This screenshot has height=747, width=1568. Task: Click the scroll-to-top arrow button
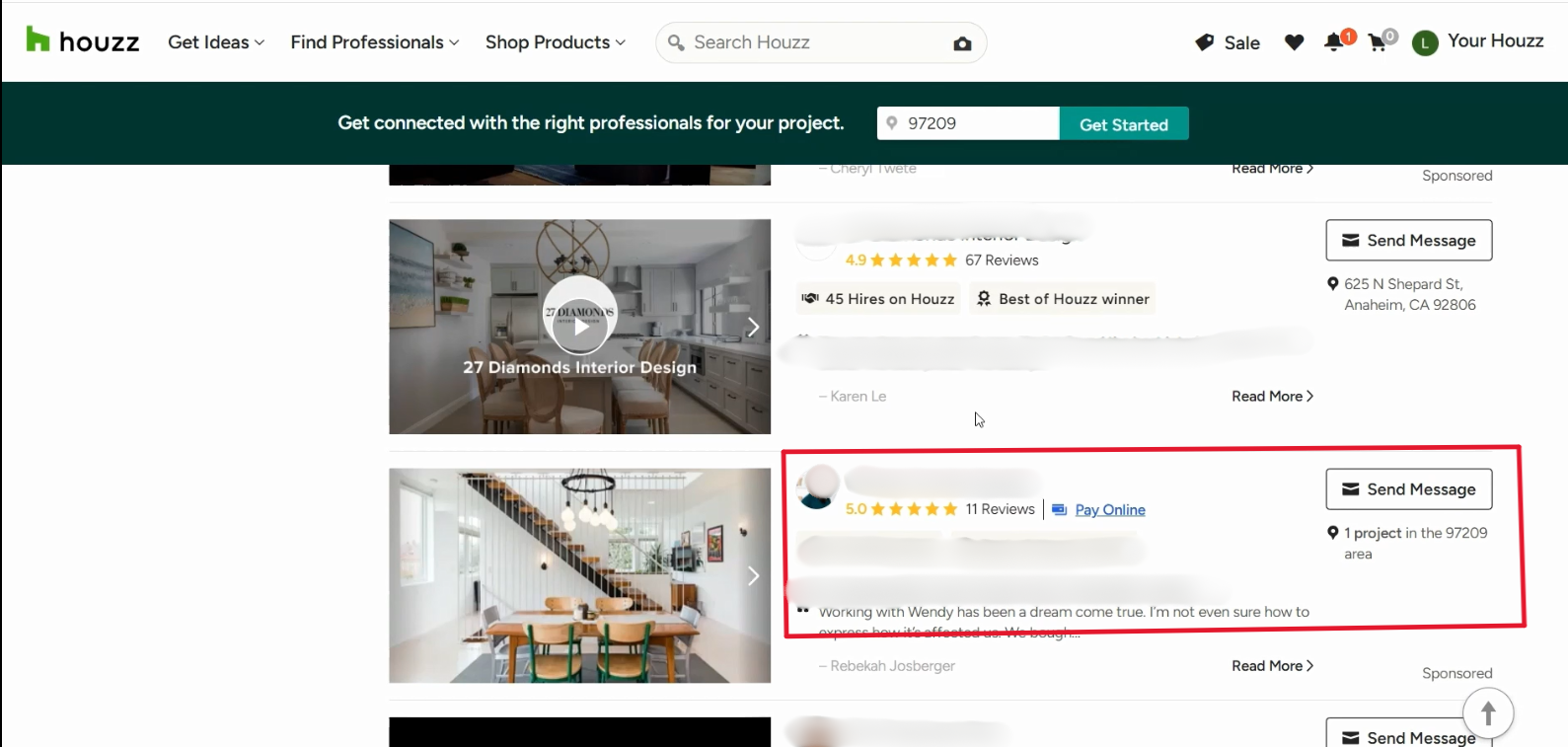tap(1488, 713)
